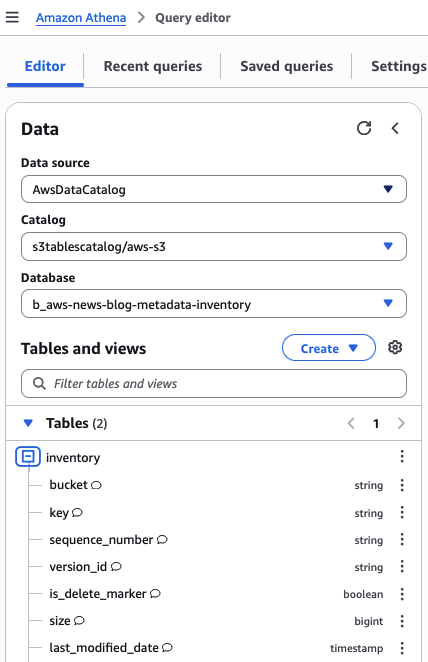Refresh the Data panel
Screen dimensions: 428x662
pyautogui.click(x=364, y=128)
